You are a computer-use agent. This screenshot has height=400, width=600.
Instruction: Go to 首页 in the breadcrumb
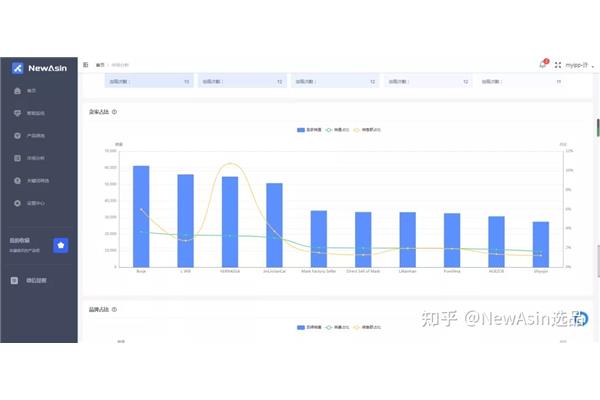tap(100, 65)
